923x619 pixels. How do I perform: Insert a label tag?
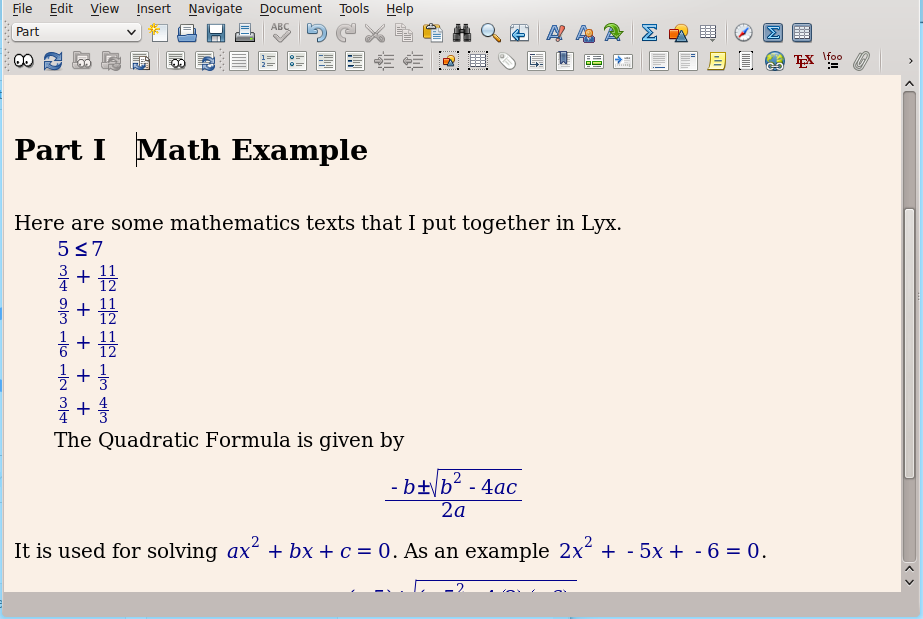[506, 61]
